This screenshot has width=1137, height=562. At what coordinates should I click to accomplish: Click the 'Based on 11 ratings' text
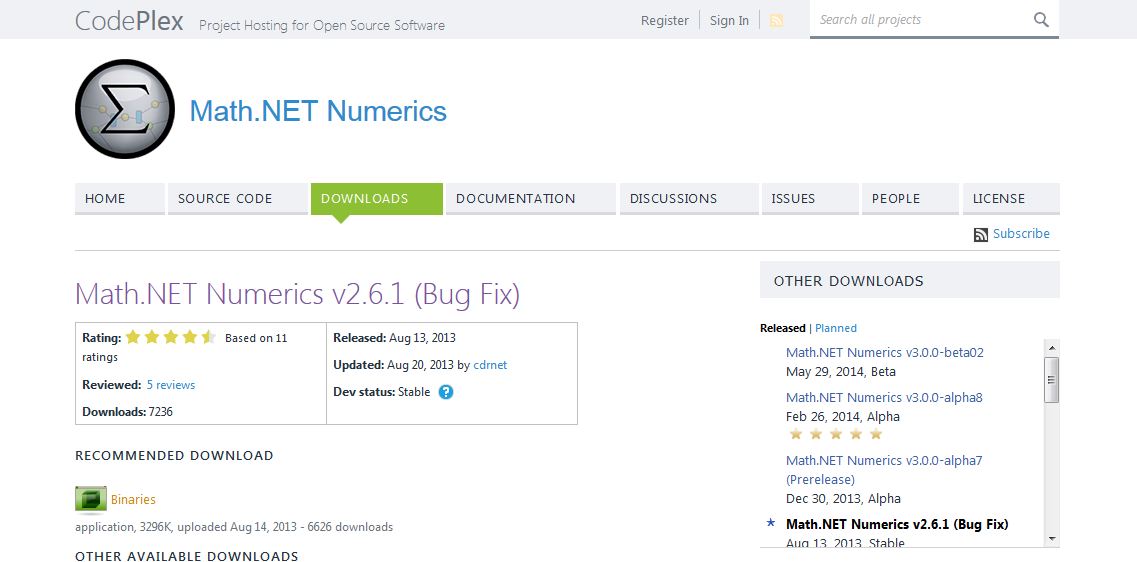[185, 347]
